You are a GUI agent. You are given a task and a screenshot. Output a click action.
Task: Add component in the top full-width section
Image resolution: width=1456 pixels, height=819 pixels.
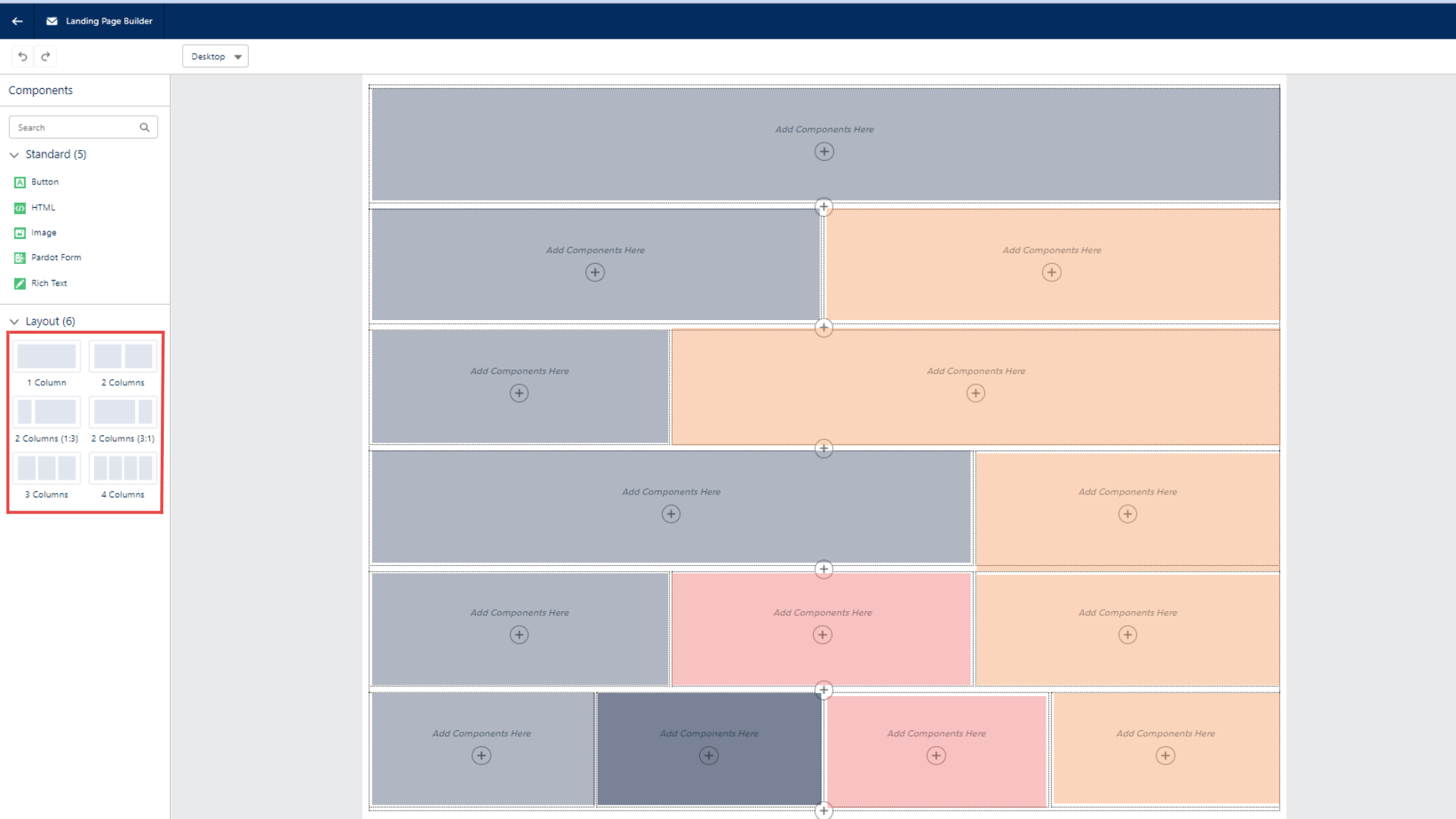coord(824,152)
